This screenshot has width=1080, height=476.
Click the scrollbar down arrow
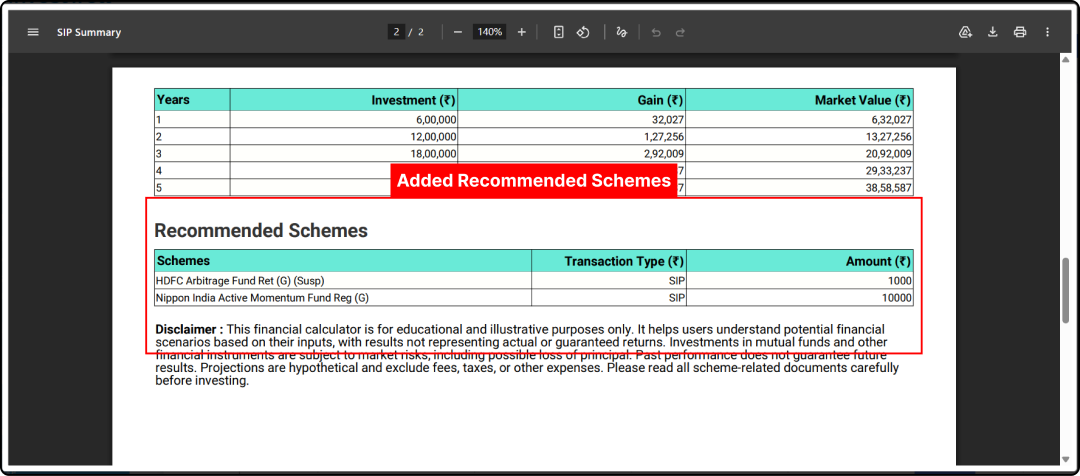(x=1066, y=458)
